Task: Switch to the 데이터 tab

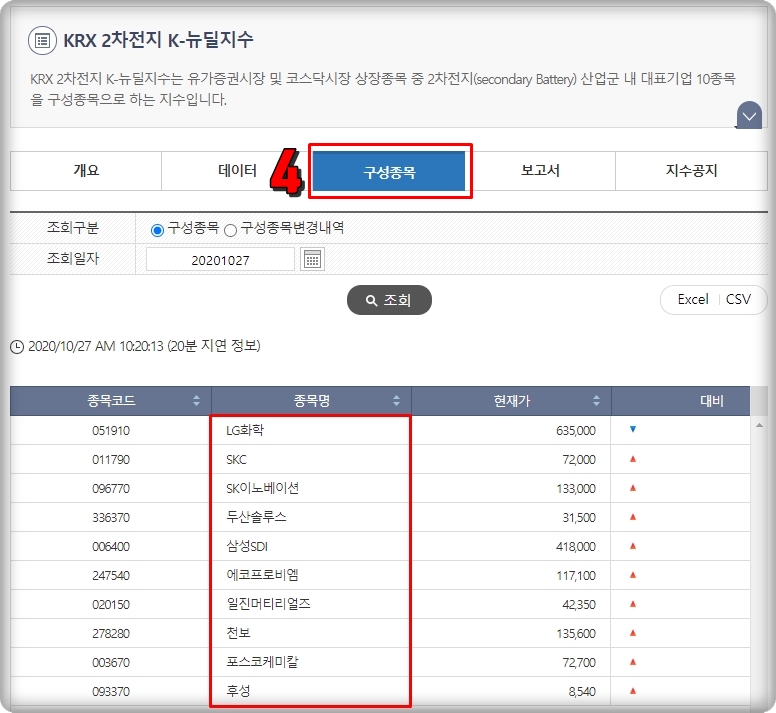Action: coord(238,171)
